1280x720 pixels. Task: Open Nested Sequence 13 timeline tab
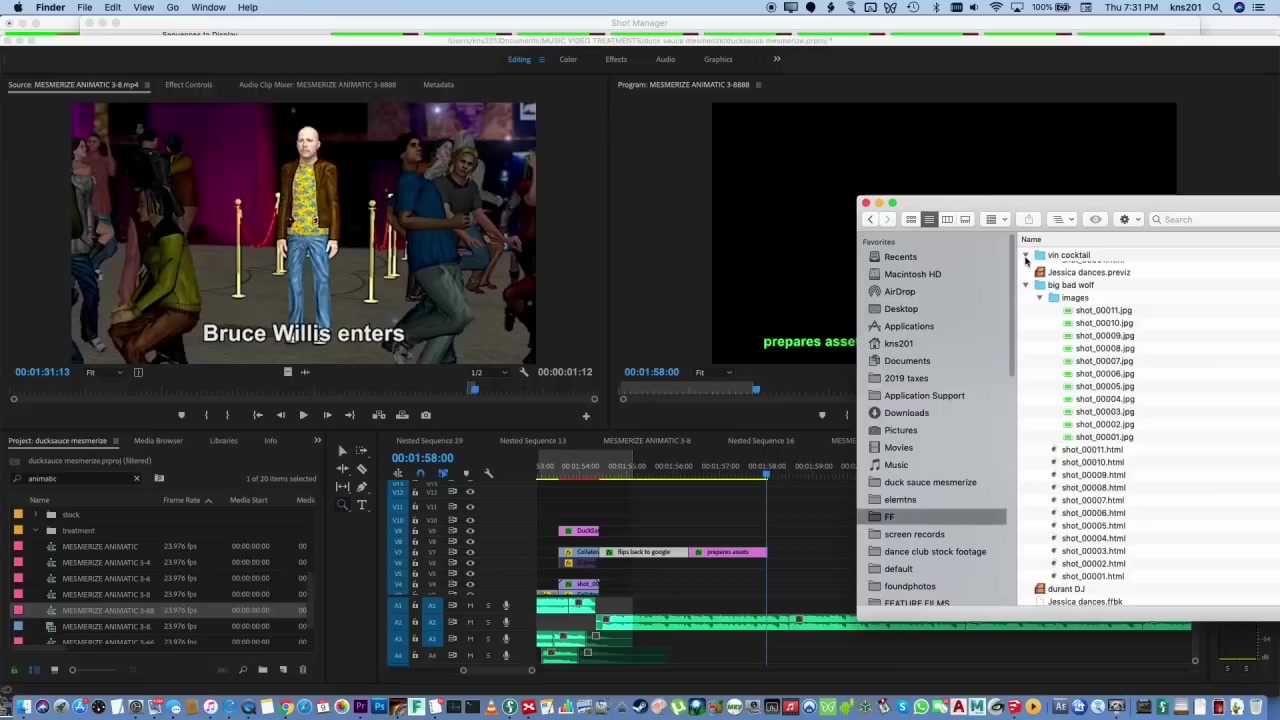coord(532,441)
